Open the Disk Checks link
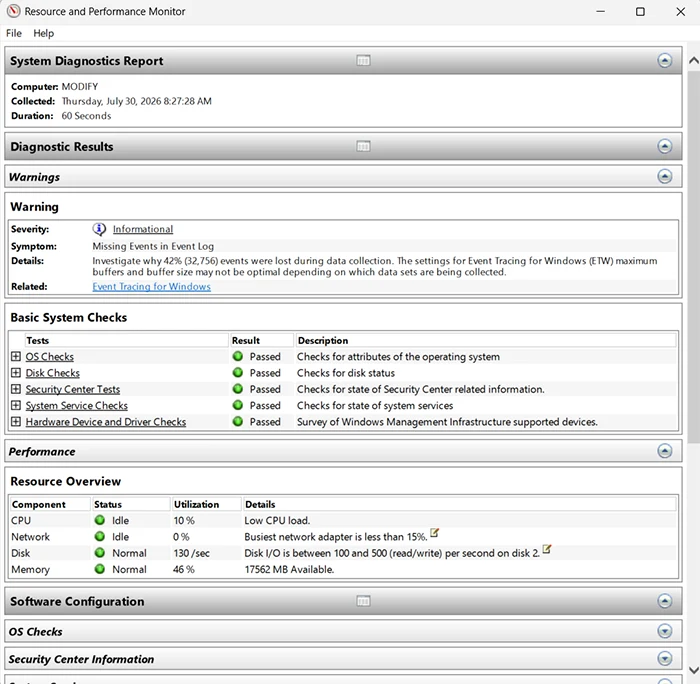Screen dimensions: 700x684 (x=53, y=373)
